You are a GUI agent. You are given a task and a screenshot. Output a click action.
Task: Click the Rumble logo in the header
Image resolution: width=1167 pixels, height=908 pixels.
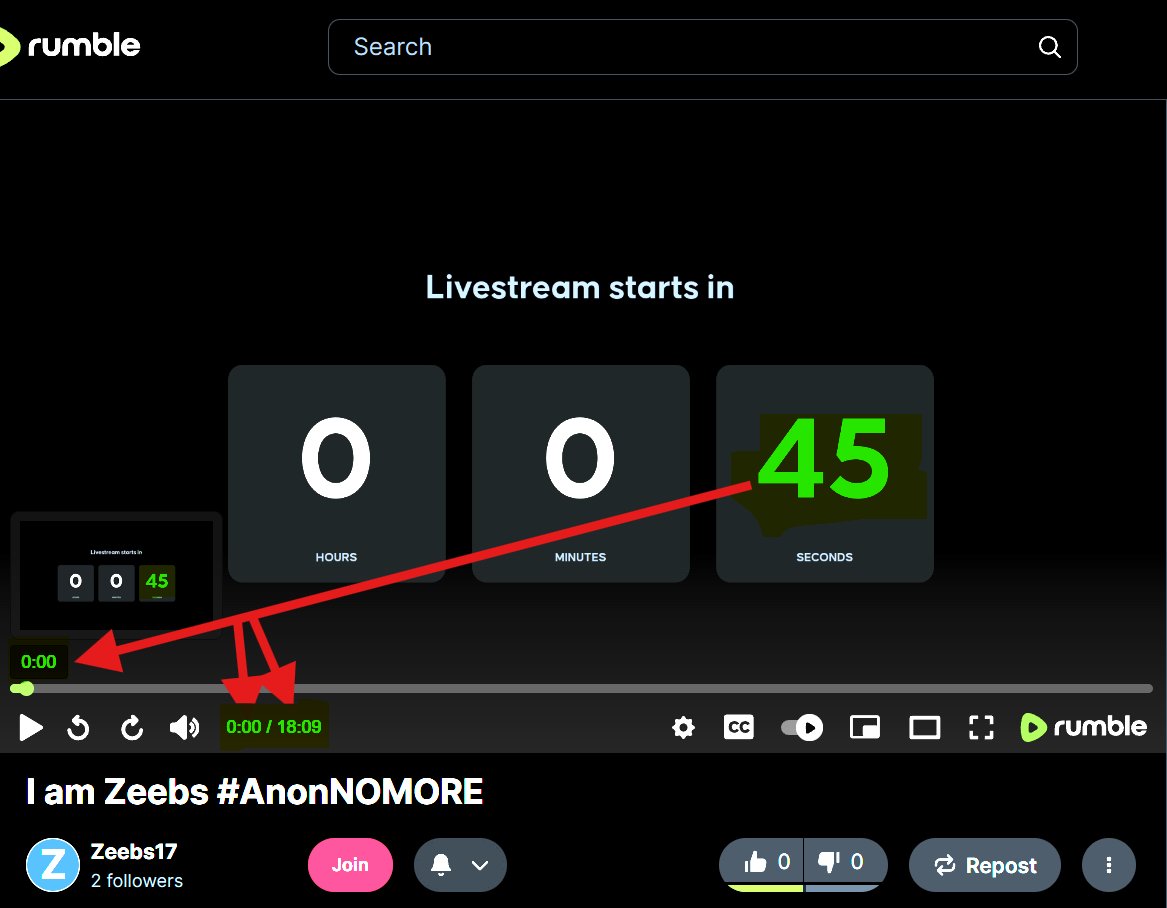pos(69,46)
